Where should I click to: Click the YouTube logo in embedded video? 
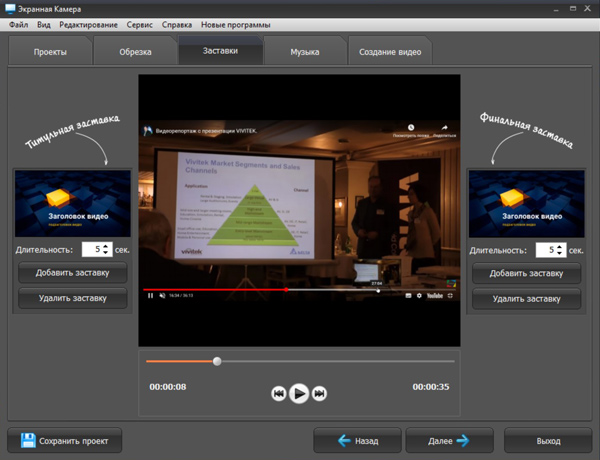coord(435,296)
